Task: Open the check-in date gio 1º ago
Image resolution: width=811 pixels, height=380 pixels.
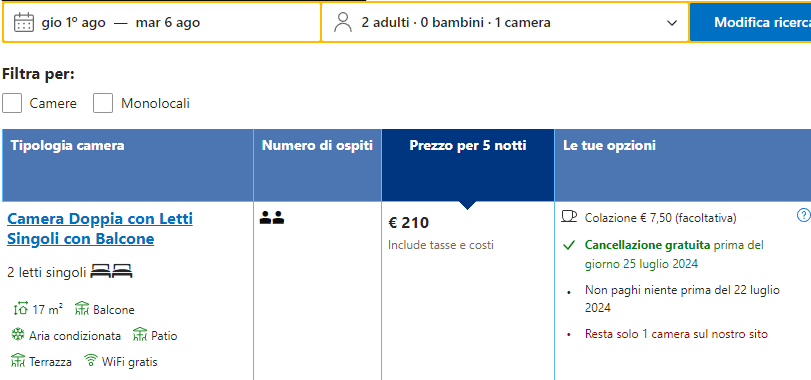Action: [x=73, y=23]
